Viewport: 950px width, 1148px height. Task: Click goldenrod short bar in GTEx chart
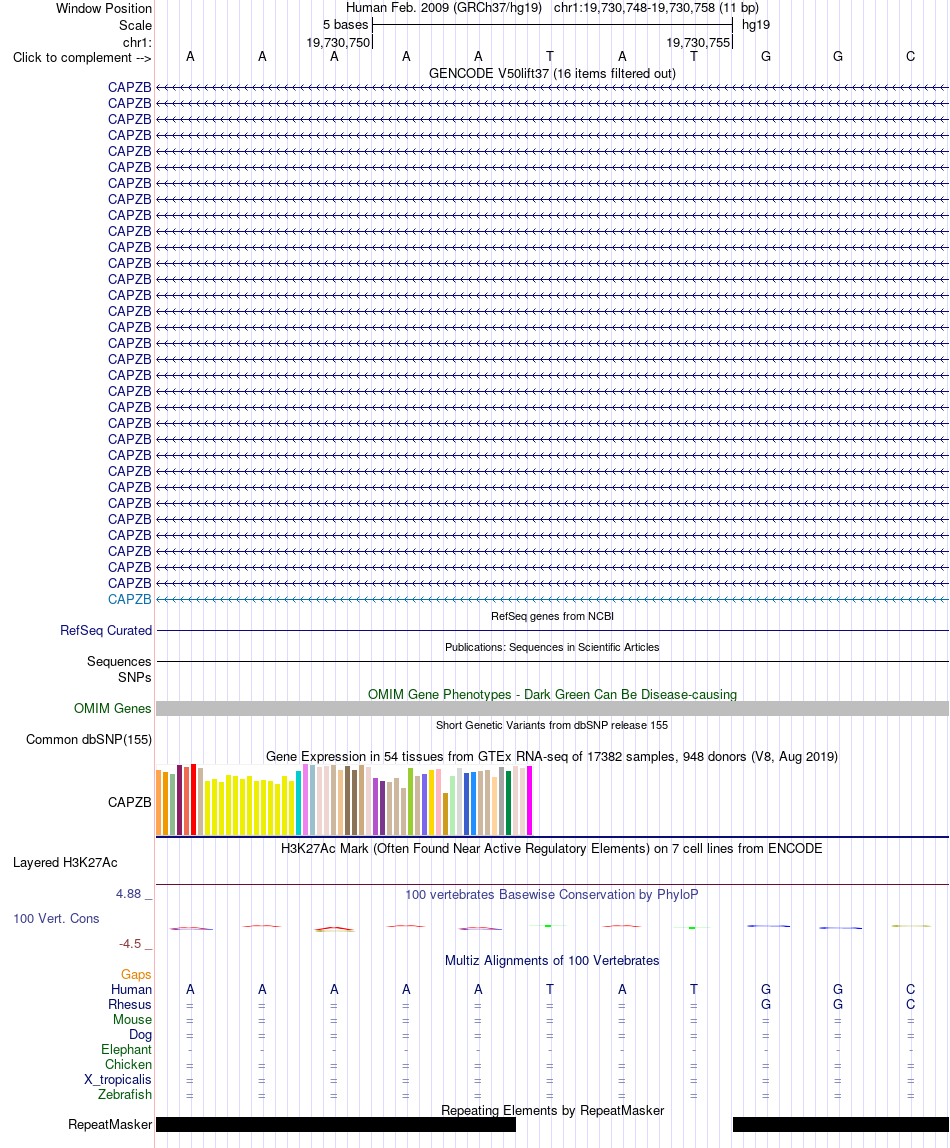(445, 814)
